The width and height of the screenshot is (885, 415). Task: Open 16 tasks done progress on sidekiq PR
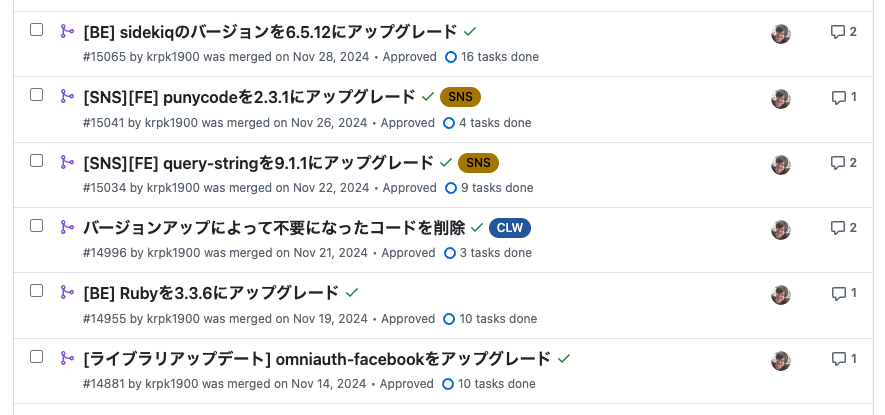[499, 57]
